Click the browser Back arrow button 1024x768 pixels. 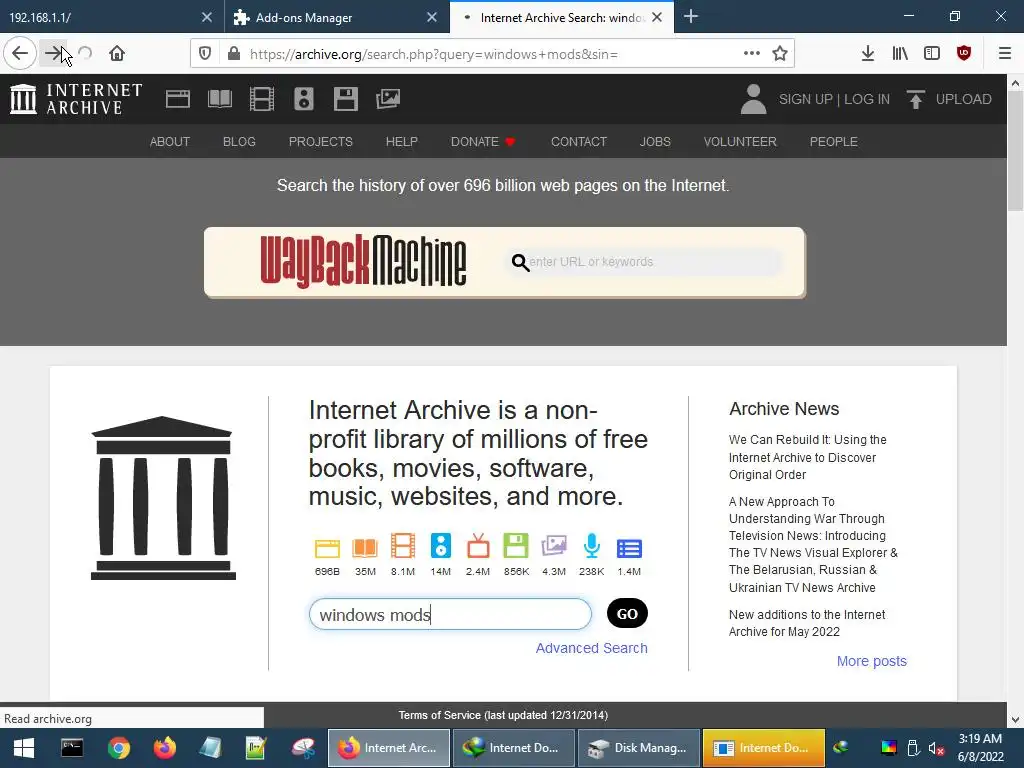pyautogui.click(x=20, y=54)
